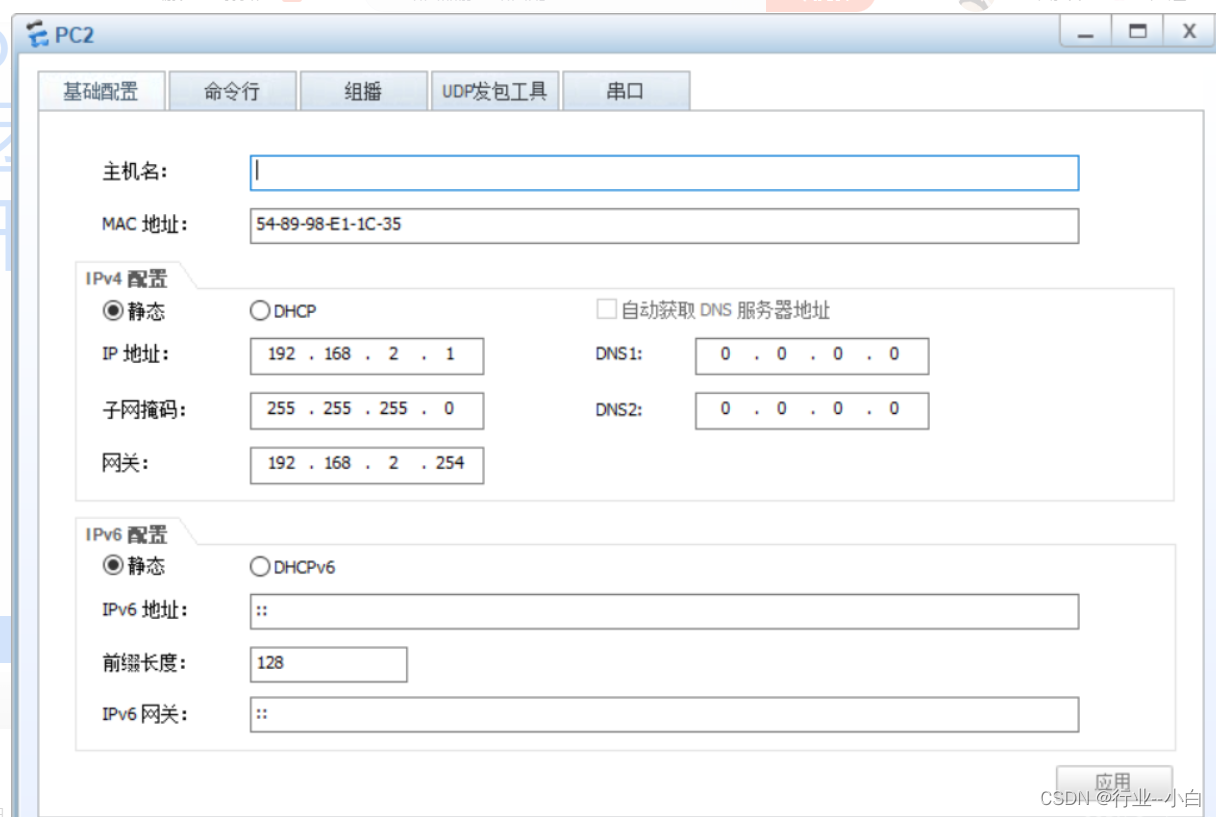Click the IP 地址 field 192.168.2.1
1216x817 pixels.
pos(367,355)
